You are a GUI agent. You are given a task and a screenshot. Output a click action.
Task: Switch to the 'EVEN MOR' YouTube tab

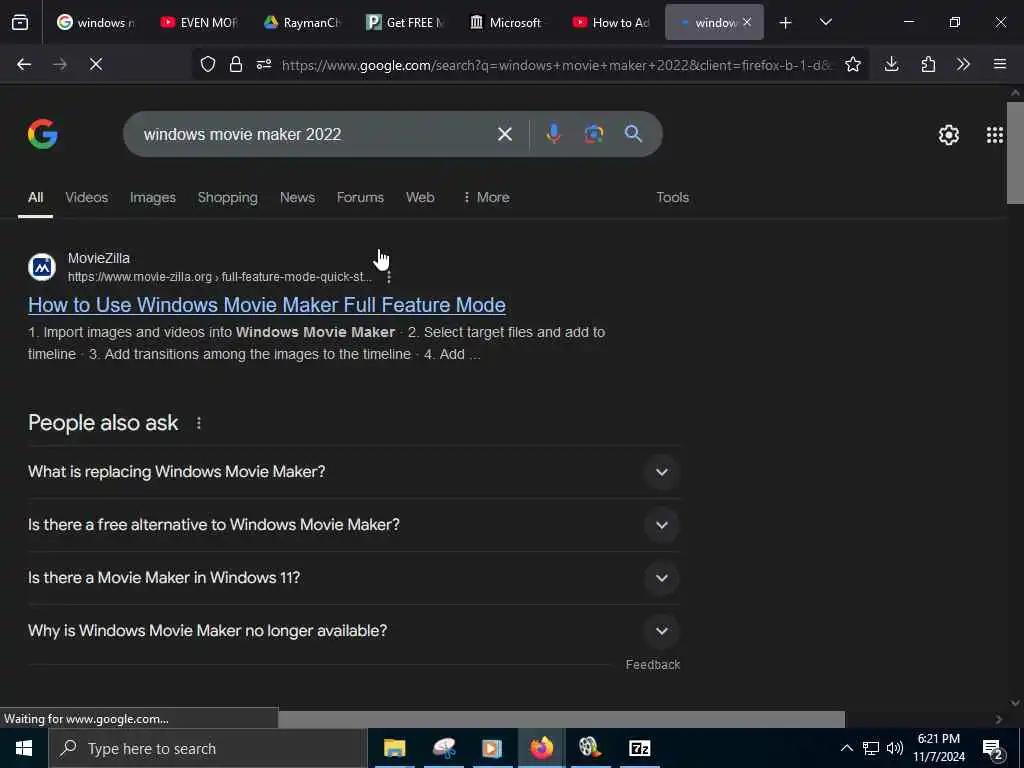point(199,22)
